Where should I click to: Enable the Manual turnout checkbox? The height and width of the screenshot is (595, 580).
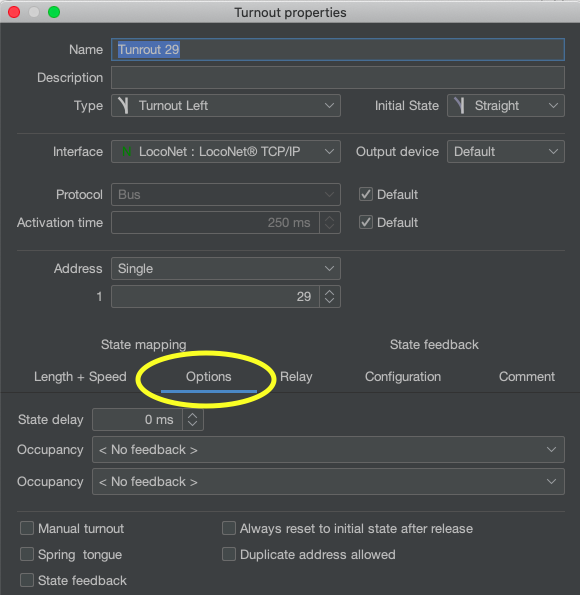(x=27, y=528)
